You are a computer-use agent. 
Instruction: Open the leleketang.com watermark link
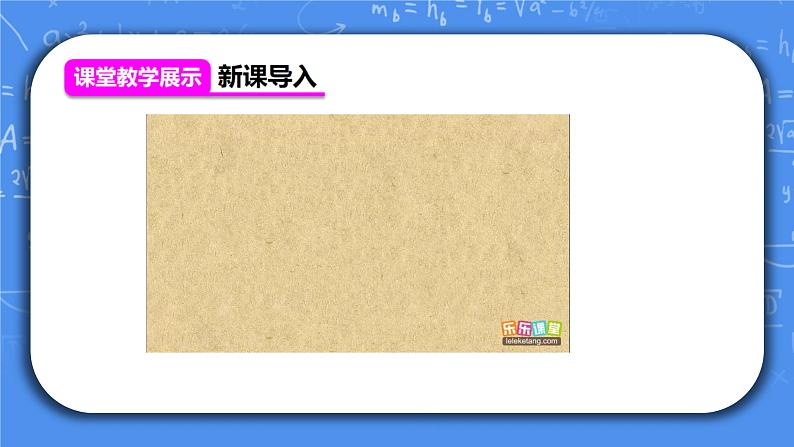click(x=530, y=341)
